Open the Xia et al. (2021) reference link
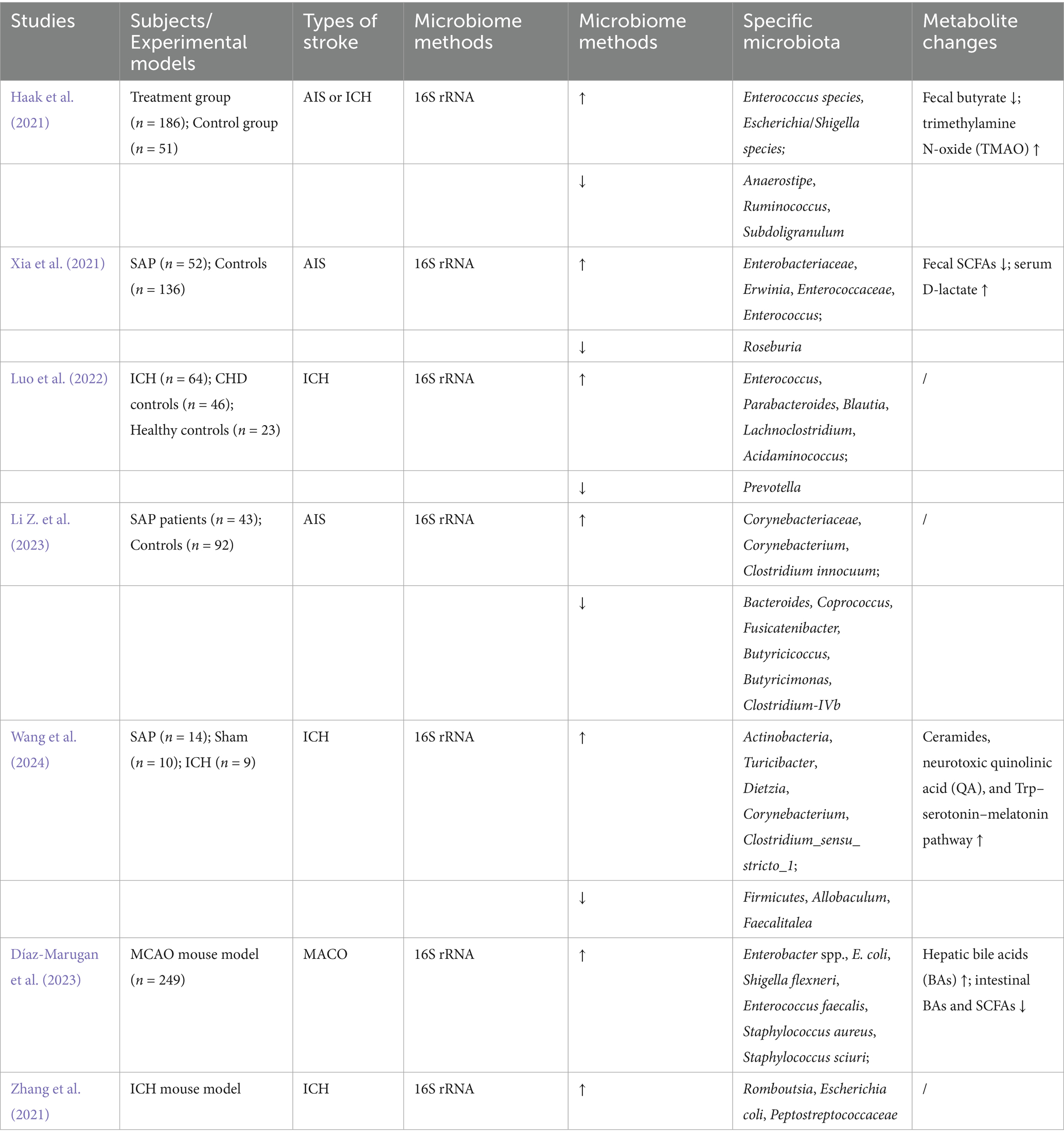Image resolution: width=1064 pixels, height=1139 pixels. (57, 264)
